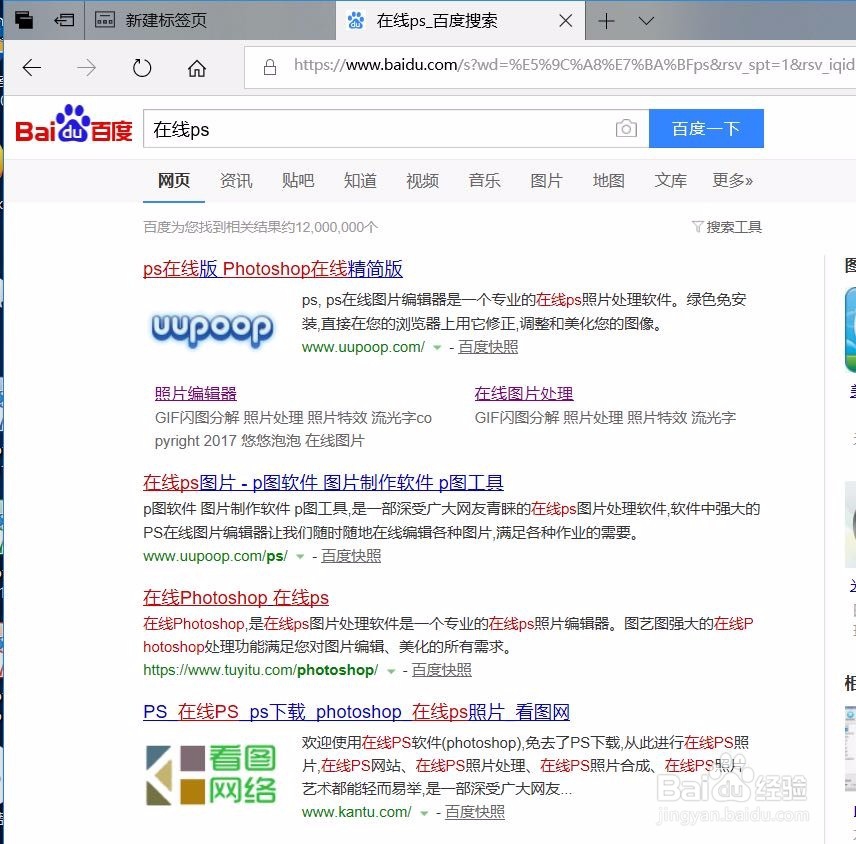
Task: Click the 看图网络 logo thumbnail
Action: [x=212, y=775]
